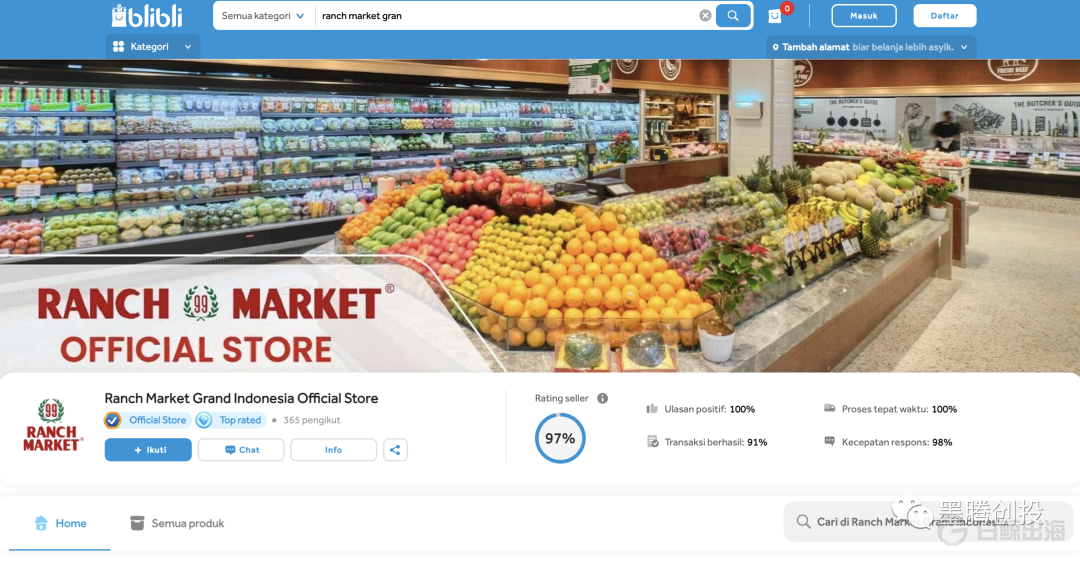Click the Ranch Market store logo

pyautogui.click(x=51, y=426)
